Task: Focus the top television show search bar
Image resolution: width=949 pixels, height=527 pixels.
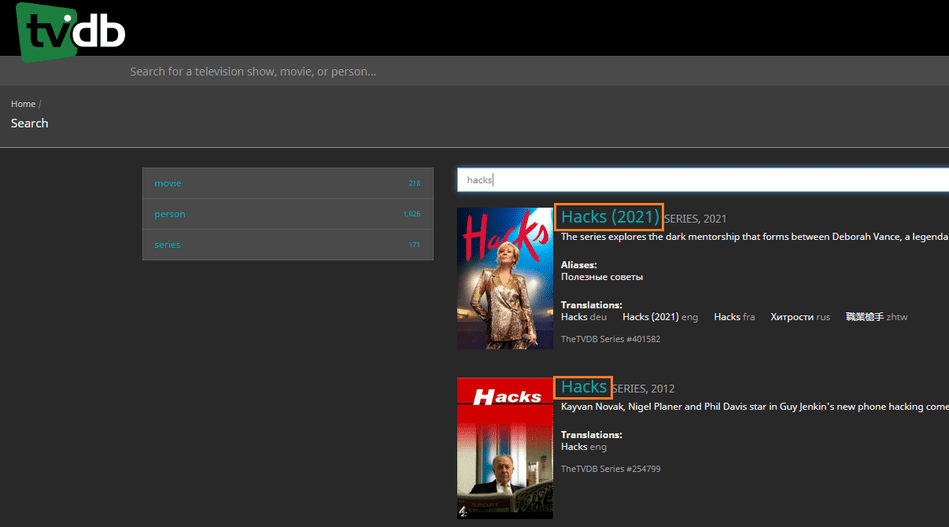Action: [x=474, y=71]
